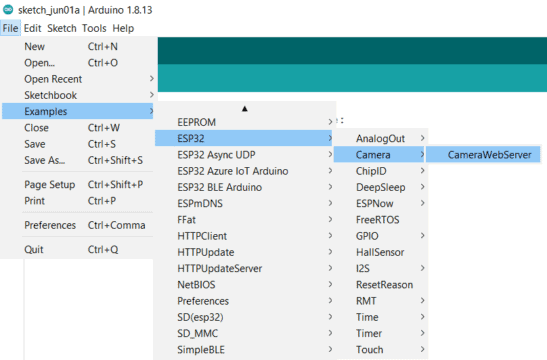Viewport: 547px width, 360px height.
Task: Select the Camera submenu entry
Action: [x=380, y=155]
